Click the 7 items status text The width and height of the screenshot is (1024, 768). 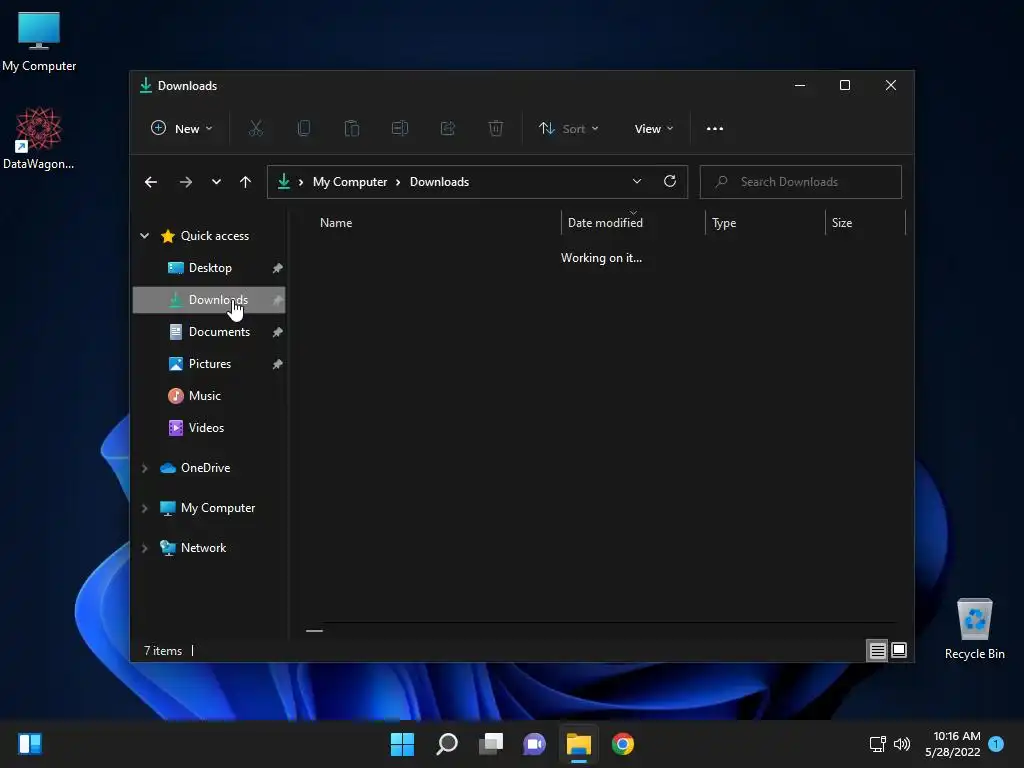point(163,651)
